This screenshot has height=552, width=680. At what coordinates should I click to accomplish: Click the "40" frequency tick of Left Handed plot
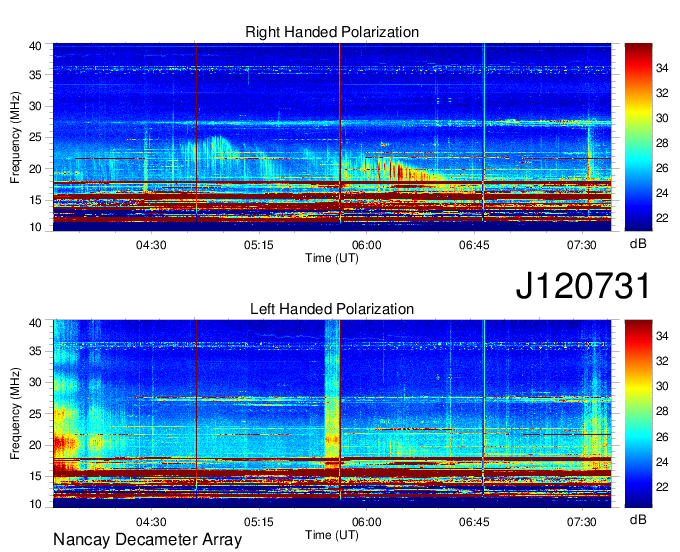36,323
